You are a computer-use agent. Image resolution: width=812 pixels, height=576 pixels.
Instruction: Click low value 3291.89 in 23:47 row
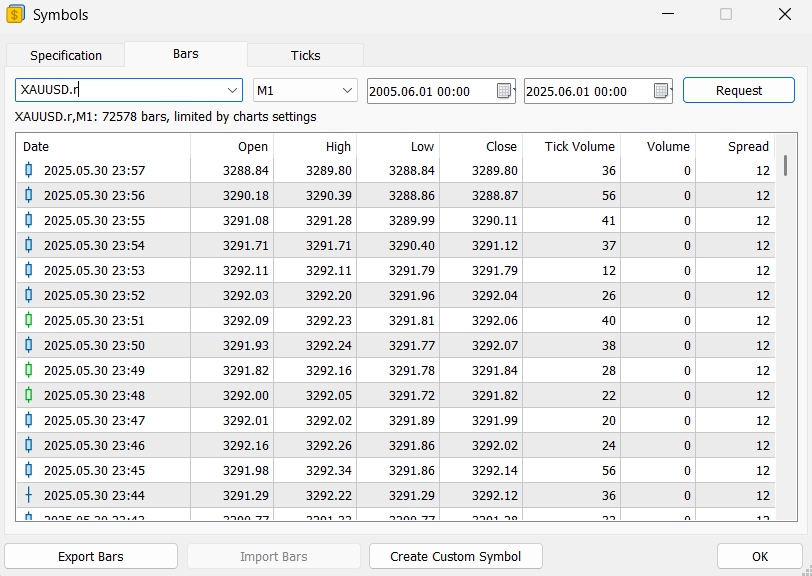412,420
